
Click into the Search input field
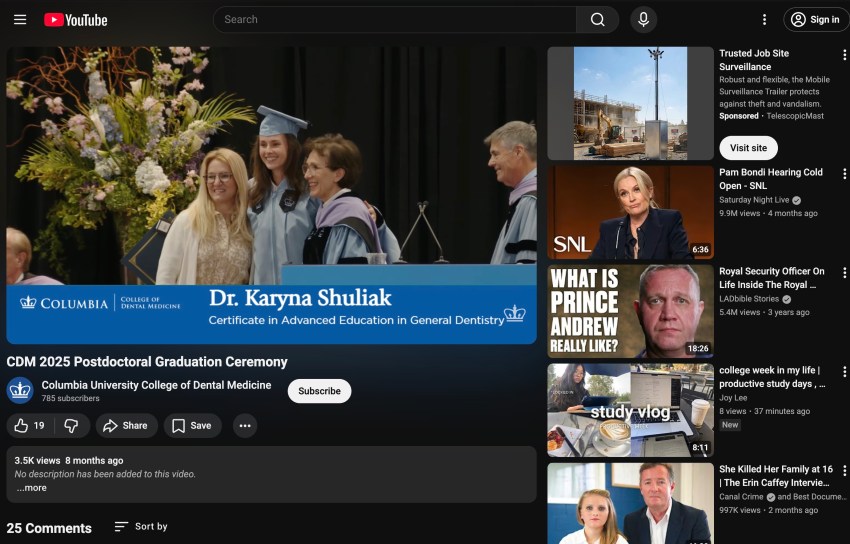[x=395, y=20]
